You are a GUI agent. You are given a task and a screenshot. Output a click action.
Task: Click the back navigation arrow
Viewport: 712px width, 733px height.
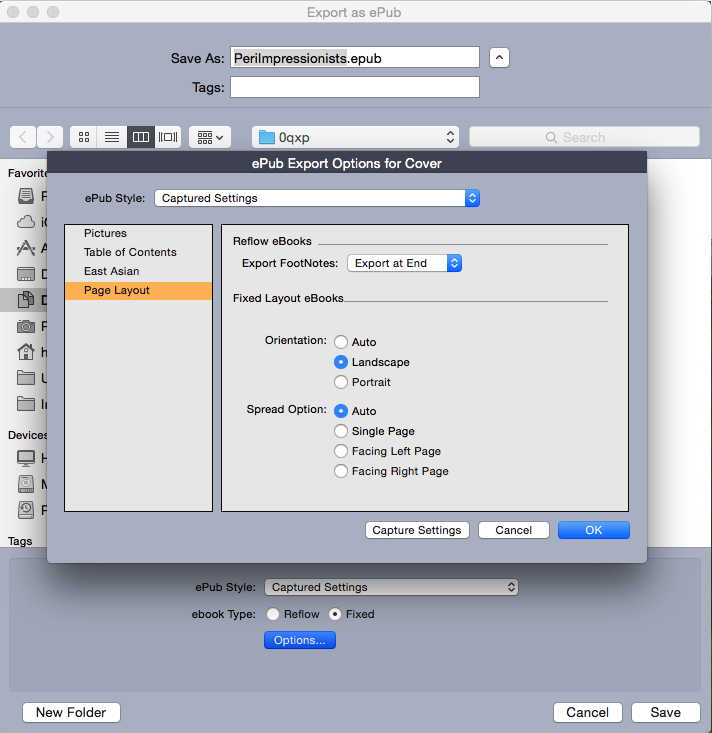[x=24, y=137]
